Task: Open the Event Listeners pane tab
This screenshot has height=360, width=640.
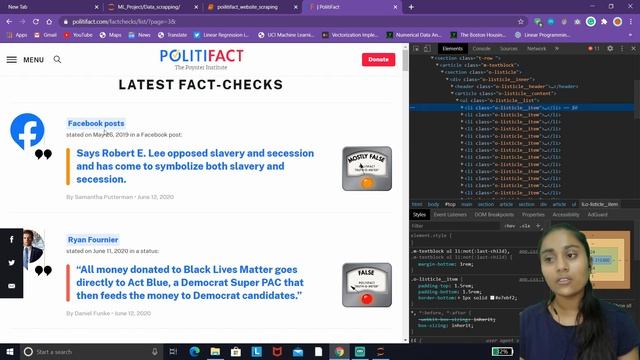Action: pyautogui.click(x=450, y=215)
